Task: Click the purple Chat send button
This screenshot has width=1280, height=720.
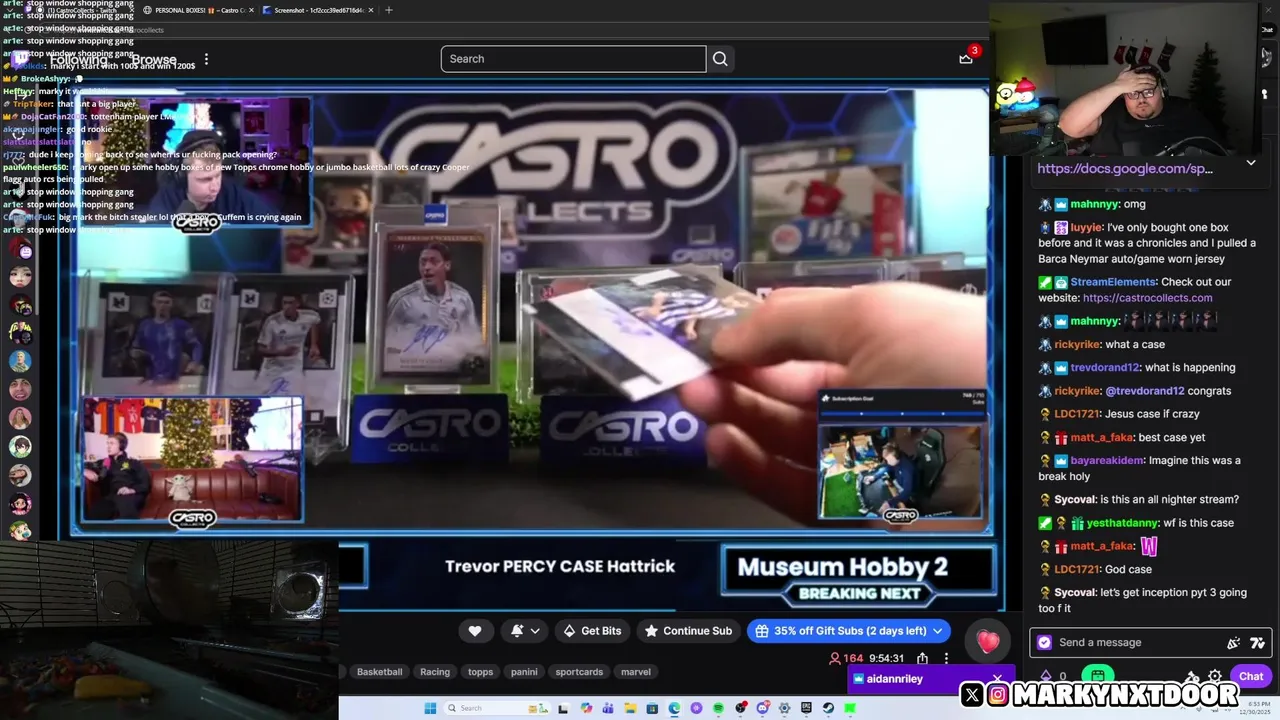Action: (x=1251, y=676)
